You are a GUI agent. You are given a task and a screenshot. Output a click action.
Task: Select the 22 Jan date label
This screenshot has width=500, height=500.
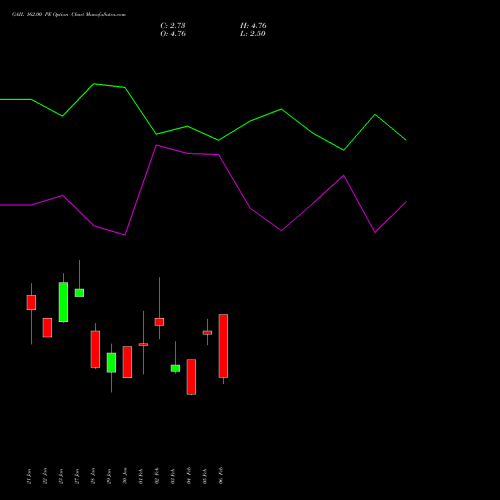(x=45, y=476)
